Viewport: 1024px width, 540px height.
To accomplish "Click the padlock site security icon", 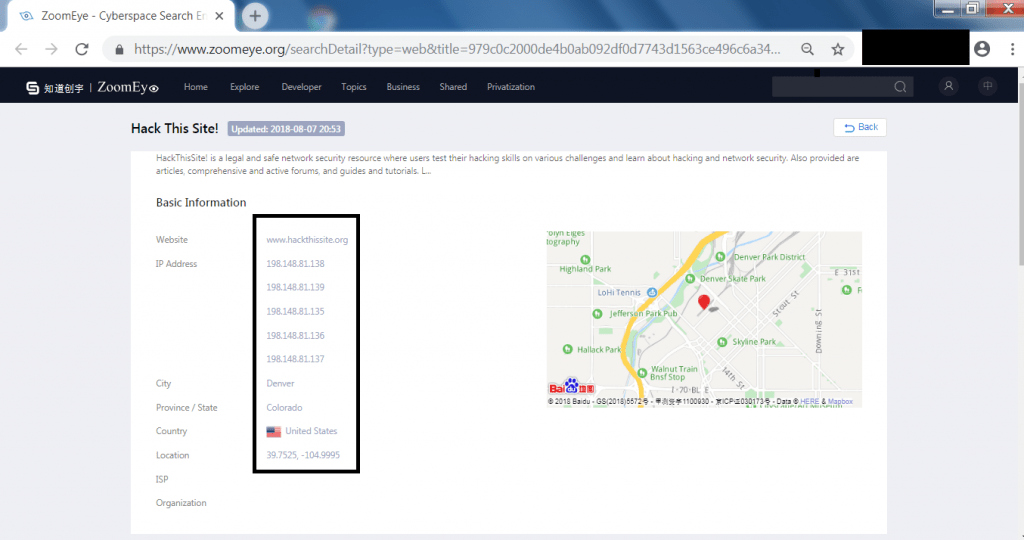I will 119,50.
